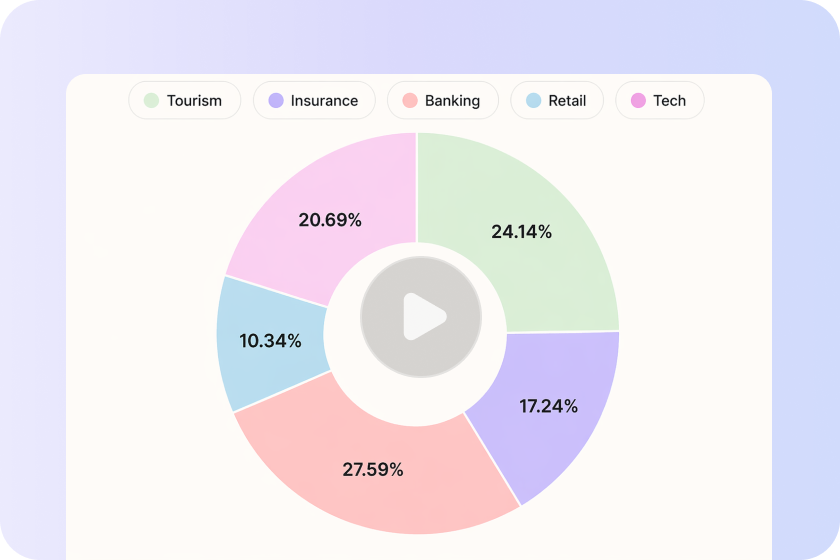Click the 27.59% percentage label
Image resolution: width=840 pixels, height=560 pixels.
click(x=373, y=469)
